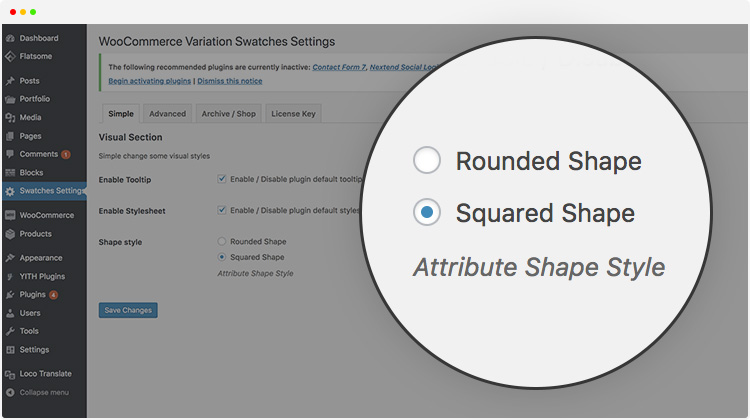The image size is (750, 420).
Task: Click the Save Changes button
Action: coord(128,310)
